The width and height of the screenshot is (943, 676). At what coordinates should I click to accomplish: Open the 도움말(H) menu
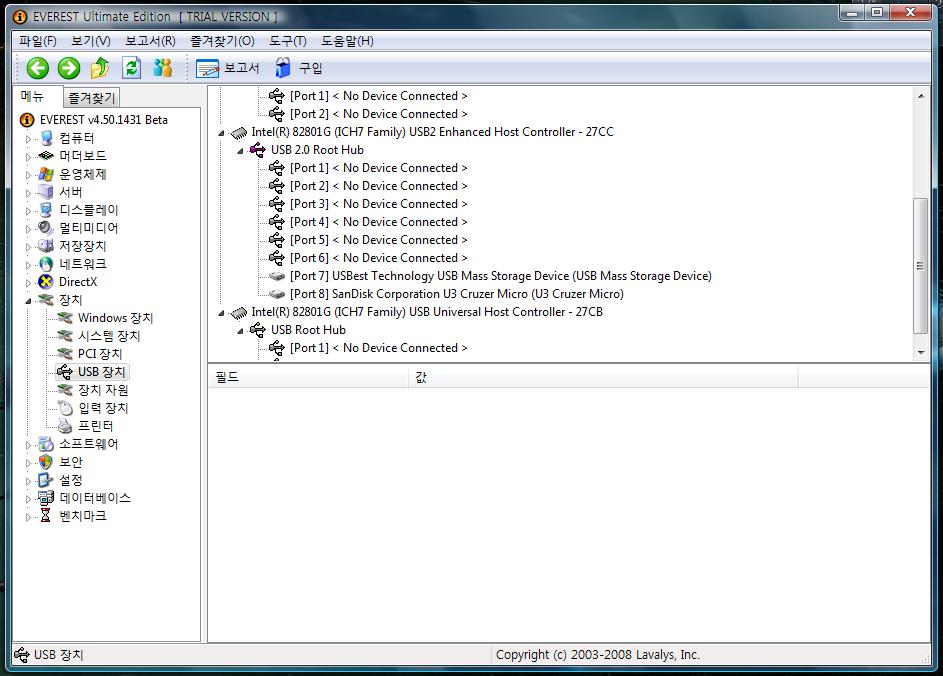pos(347,41)
